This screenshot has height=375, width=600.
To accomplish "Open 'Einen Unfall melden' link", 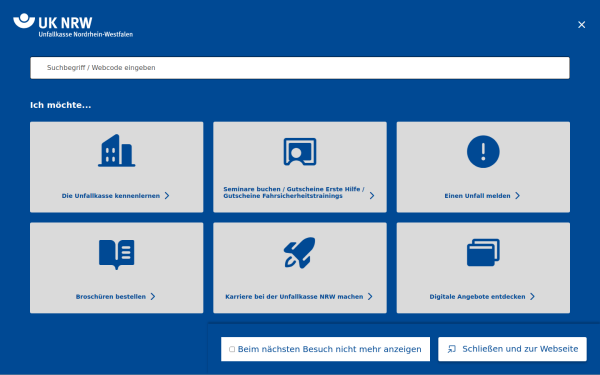I will [x=477, y=196].
